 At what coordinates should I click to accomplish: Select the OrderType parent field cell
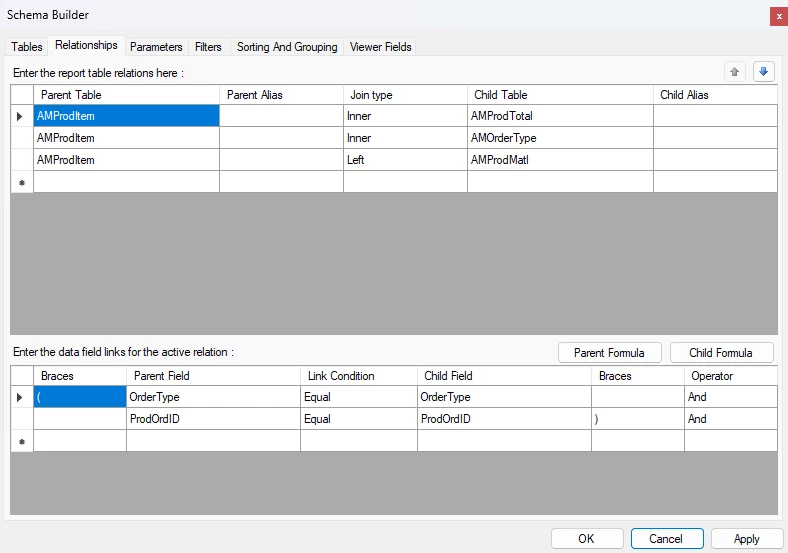214,397
